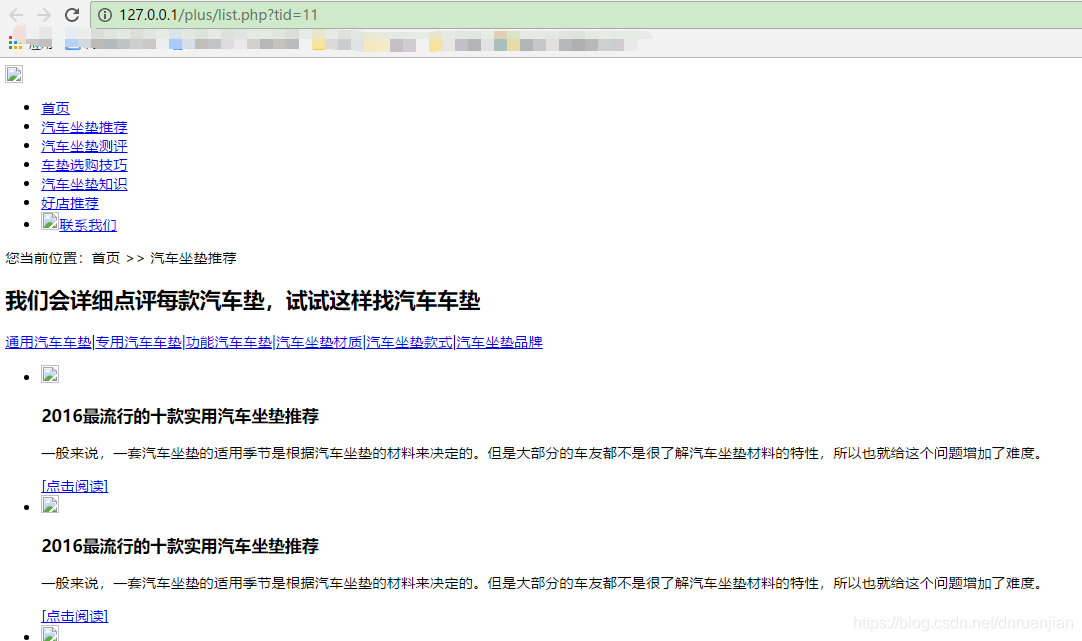Screen dimensions: 1082x641
Task: Click the address bar URL field
Action: [x=587, y=15]
